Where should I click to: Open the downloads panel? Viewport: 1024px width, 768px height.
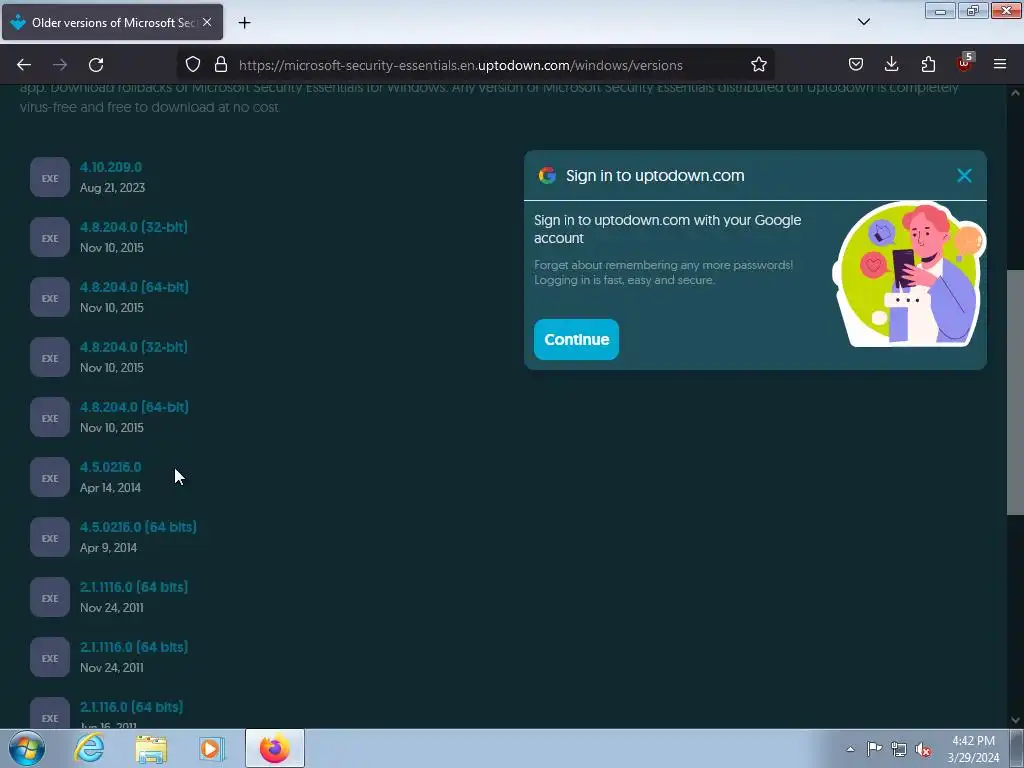coord(891,65)
